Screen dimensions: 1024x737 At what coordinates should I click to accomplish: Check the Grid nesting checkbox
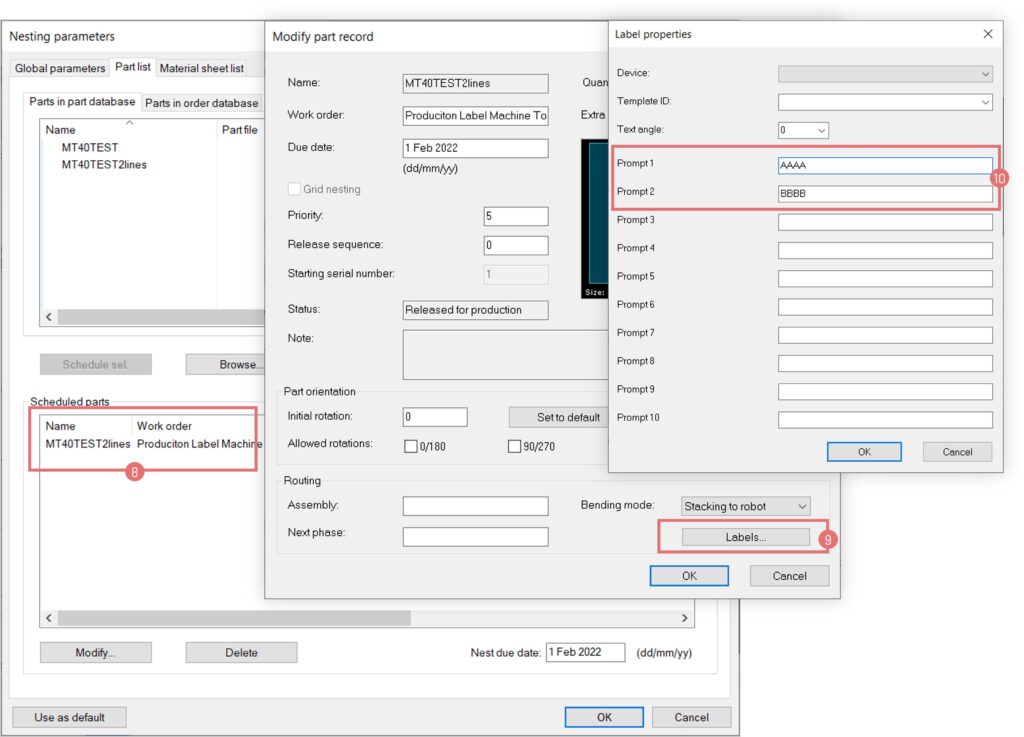click(x=295, y=189)
